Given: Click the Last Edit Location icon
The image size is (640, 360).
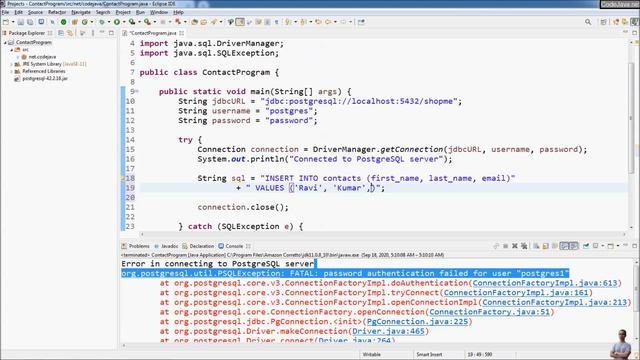Looking at the screenshot, I should pos(318,22).
